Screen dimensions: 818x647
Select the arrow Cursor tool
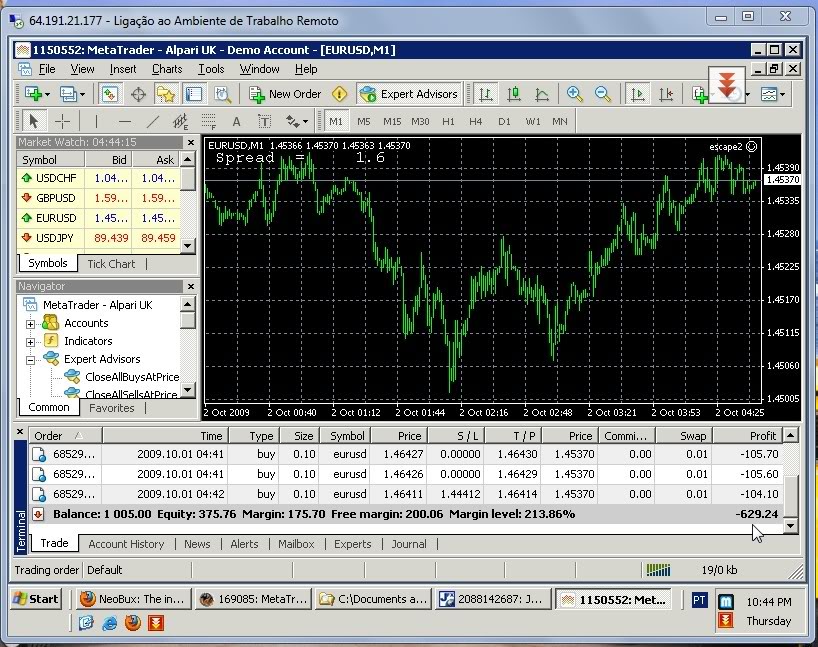click(x=34, y=122)
